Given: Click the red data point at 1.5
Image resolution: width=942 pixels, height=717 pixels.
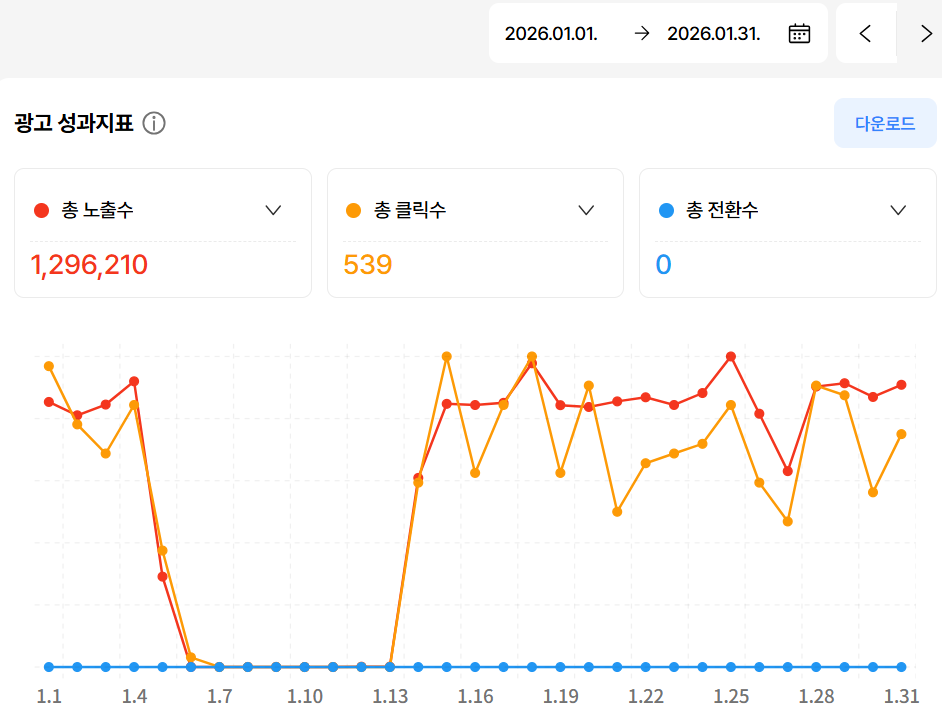Looking at the screenshot, I should coord(162,576).
